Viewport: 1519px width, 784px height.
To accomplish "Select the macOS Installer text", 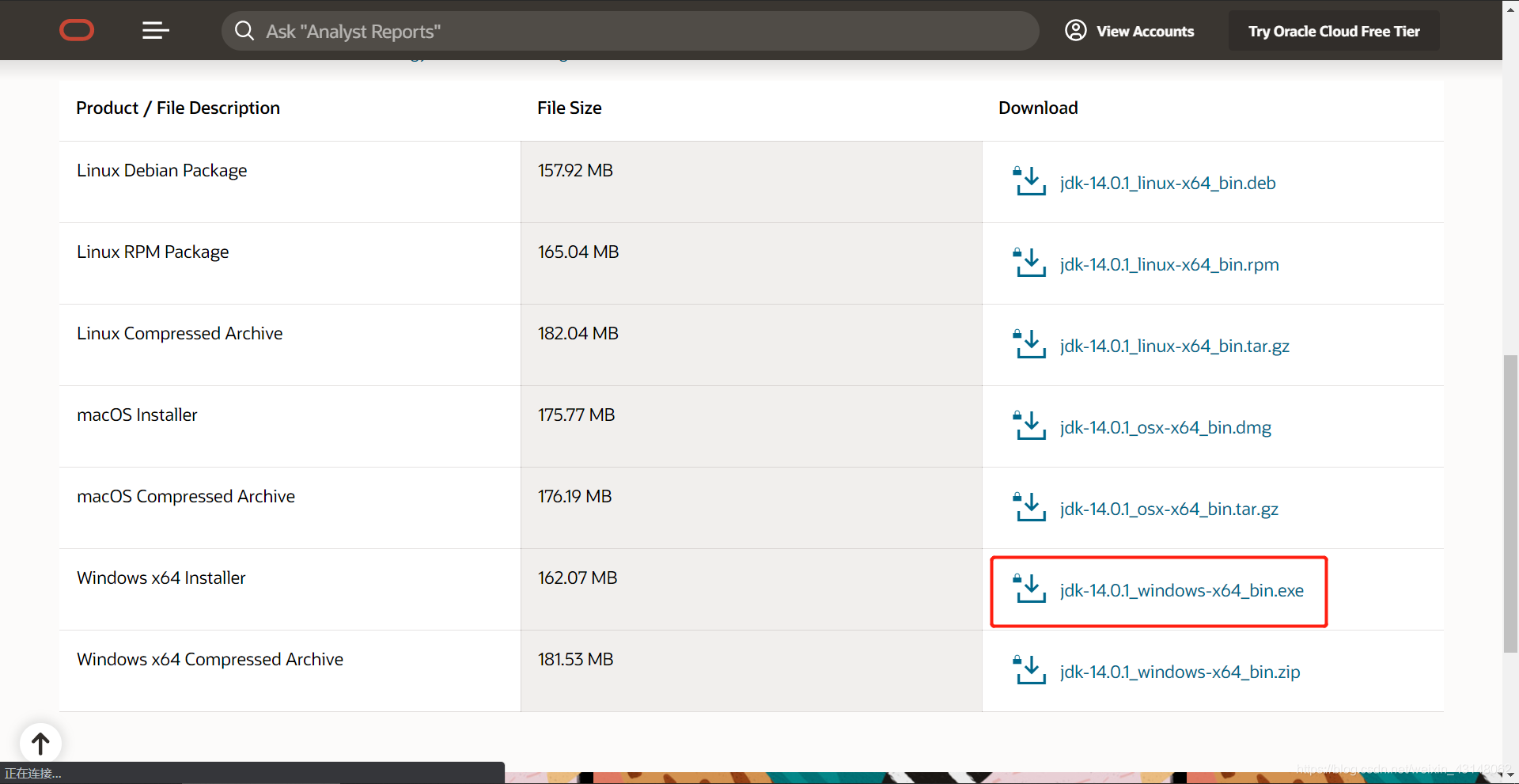I will pos(137,415).
